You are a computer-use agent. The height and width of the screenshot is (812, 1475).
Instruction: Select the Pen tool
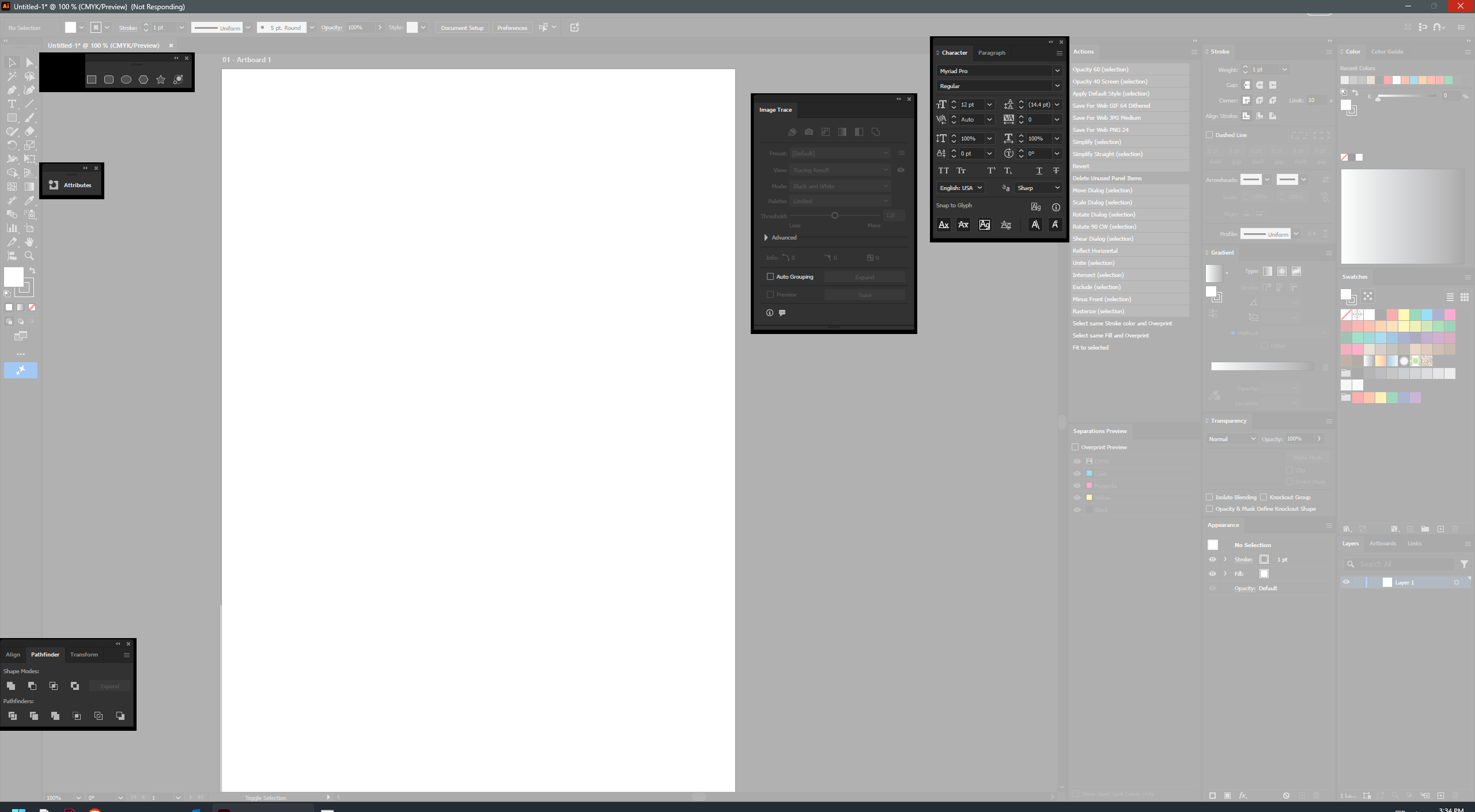12,90
